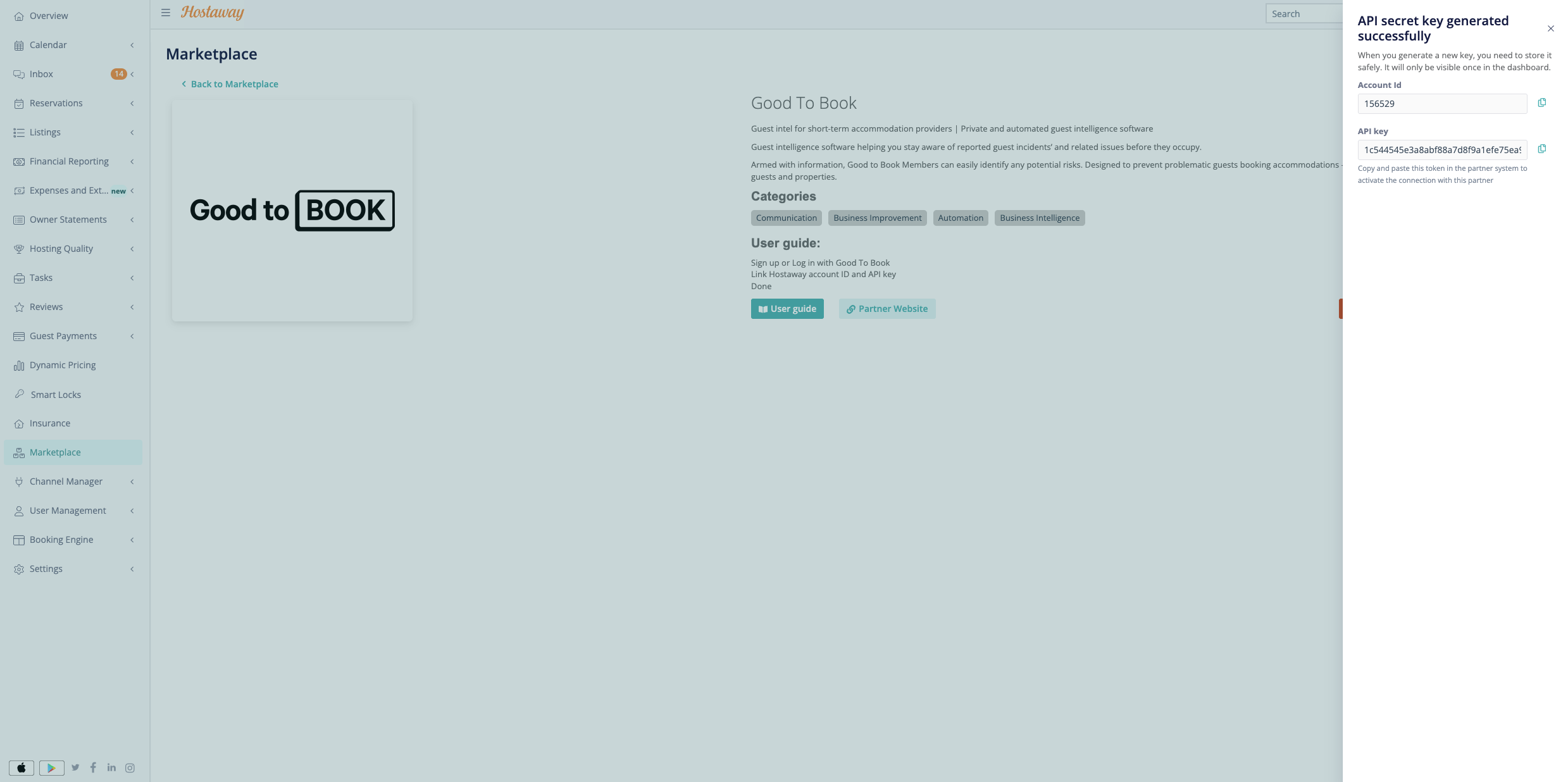Expand the Listings submenu chevron
1568x782 pixels.
click(x=132, y=132)
